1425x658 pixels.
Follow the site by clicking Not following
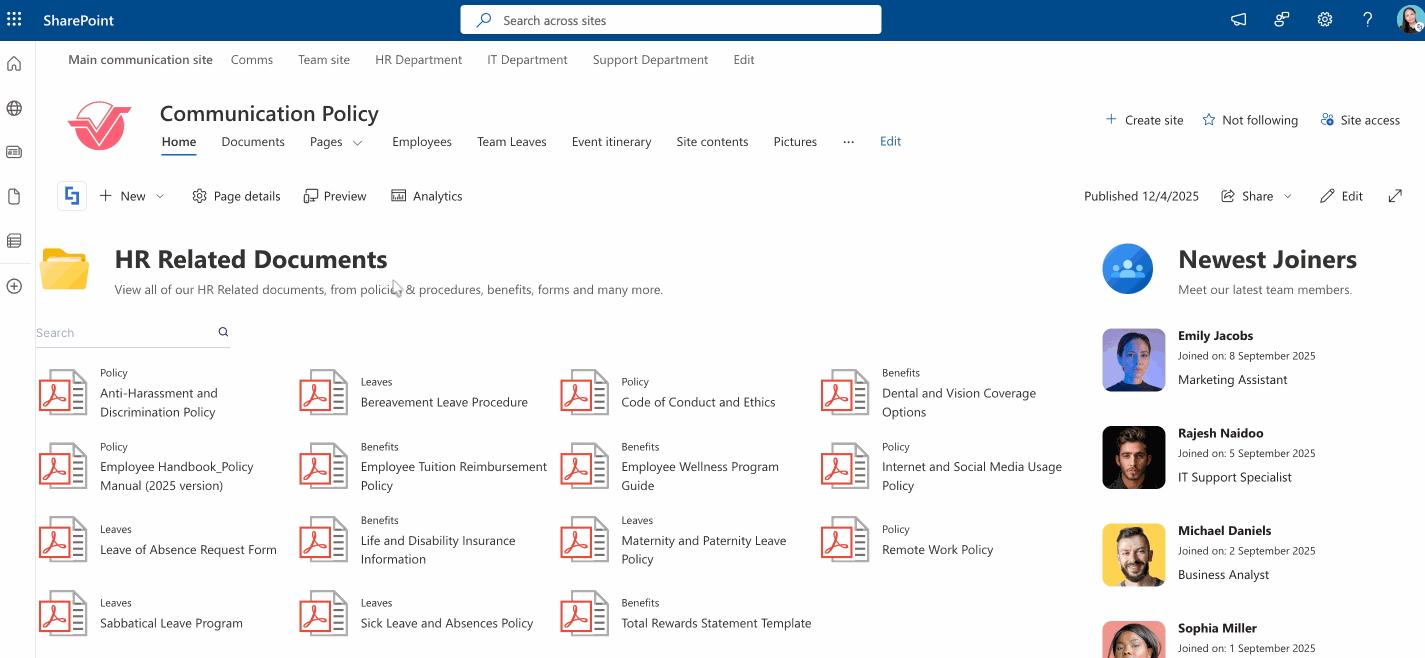(x=1249, y=119)
